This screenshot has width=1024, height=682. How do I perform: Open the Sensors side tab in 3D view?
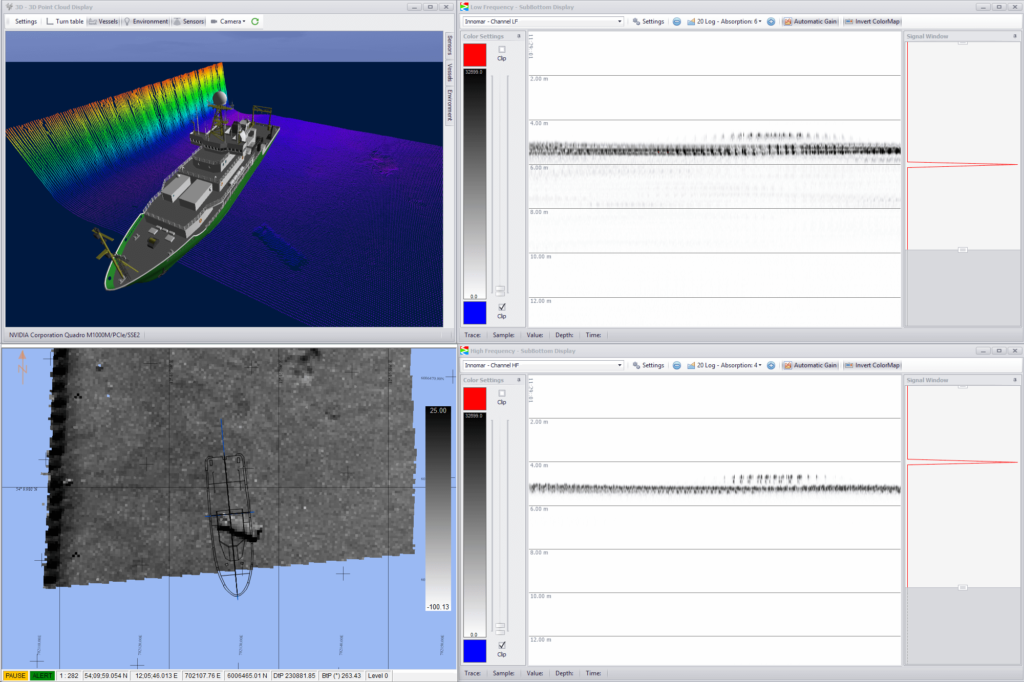click(x=449, y=46)
